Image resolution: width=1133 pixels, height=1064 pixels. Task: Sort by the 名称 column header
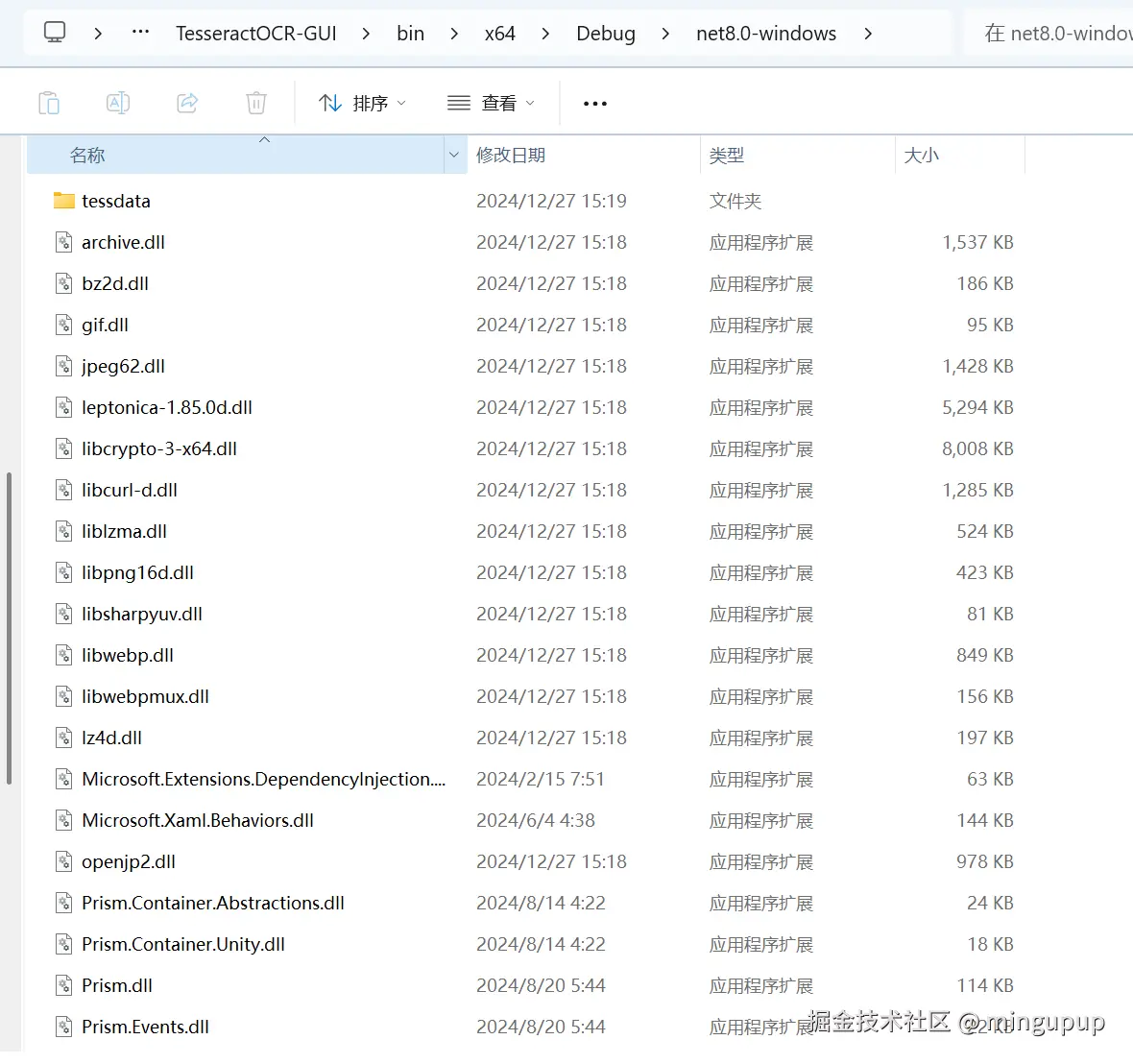pos(235,155)
